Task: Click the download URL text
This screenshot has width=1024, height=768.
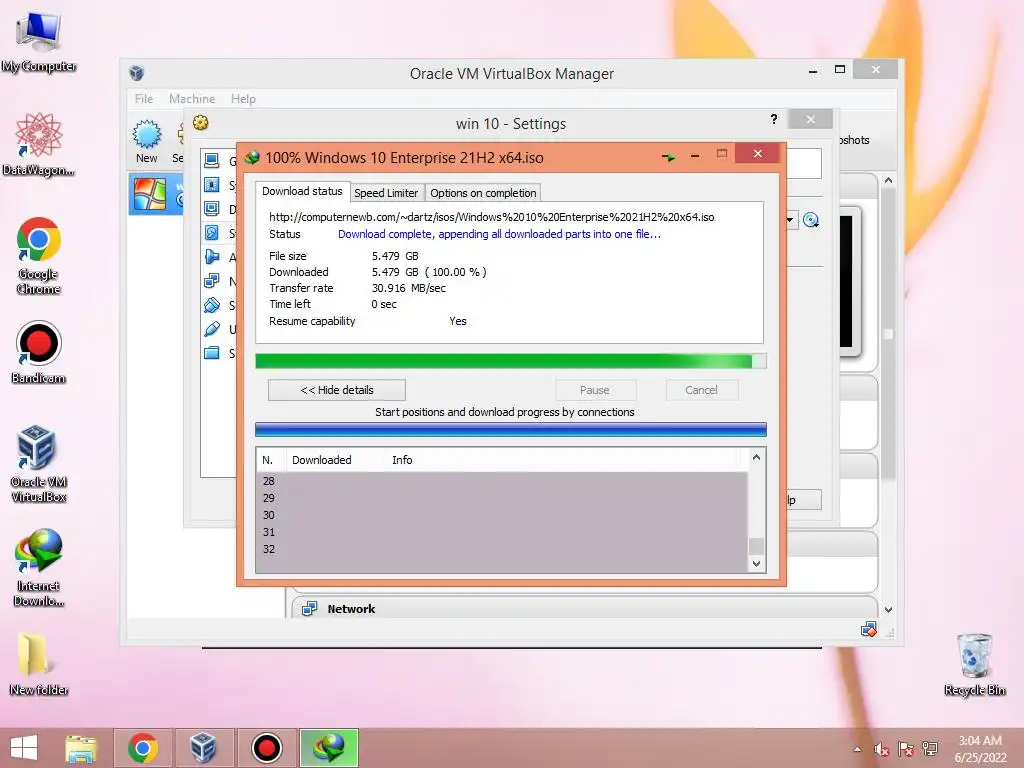Action: pos(492,217)
